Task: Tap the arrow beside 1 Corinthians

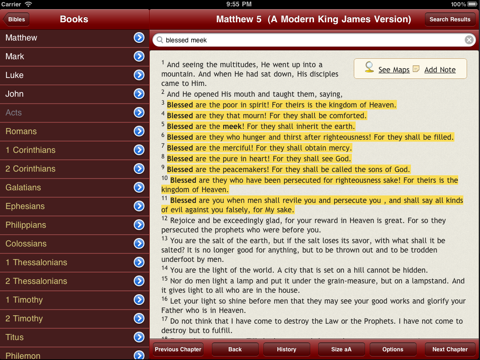Action: 139,150
